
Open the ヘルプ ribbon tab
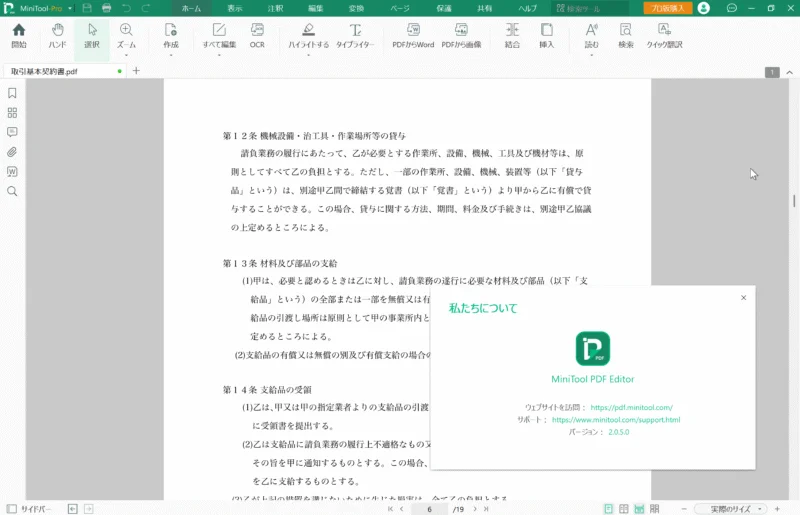[x=528, y=8]
